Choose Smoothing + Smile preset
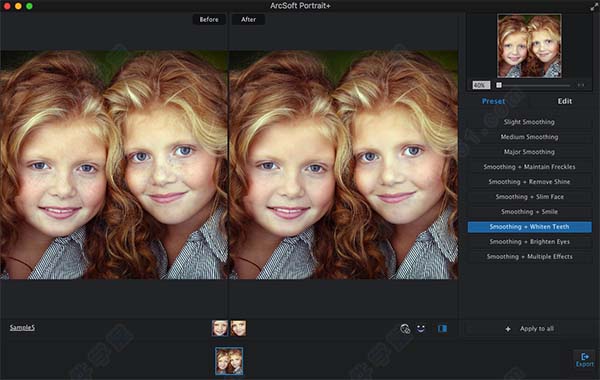 (529, 212)
